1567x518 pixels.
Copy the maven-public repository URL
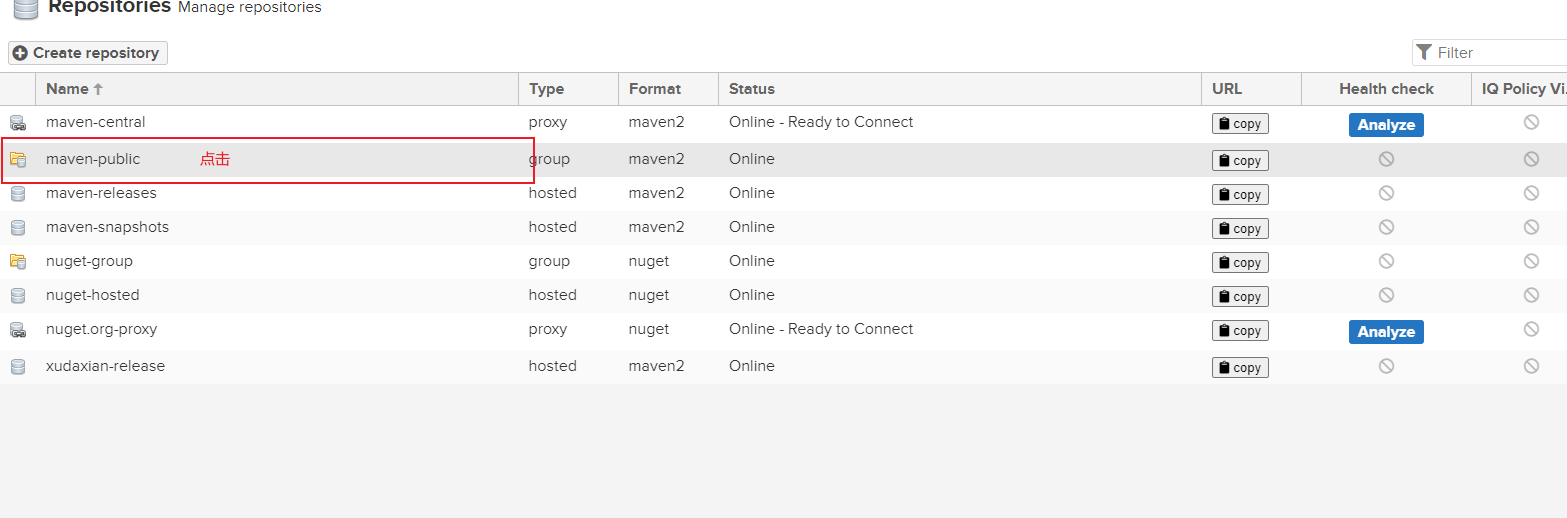click(1240, 160)
